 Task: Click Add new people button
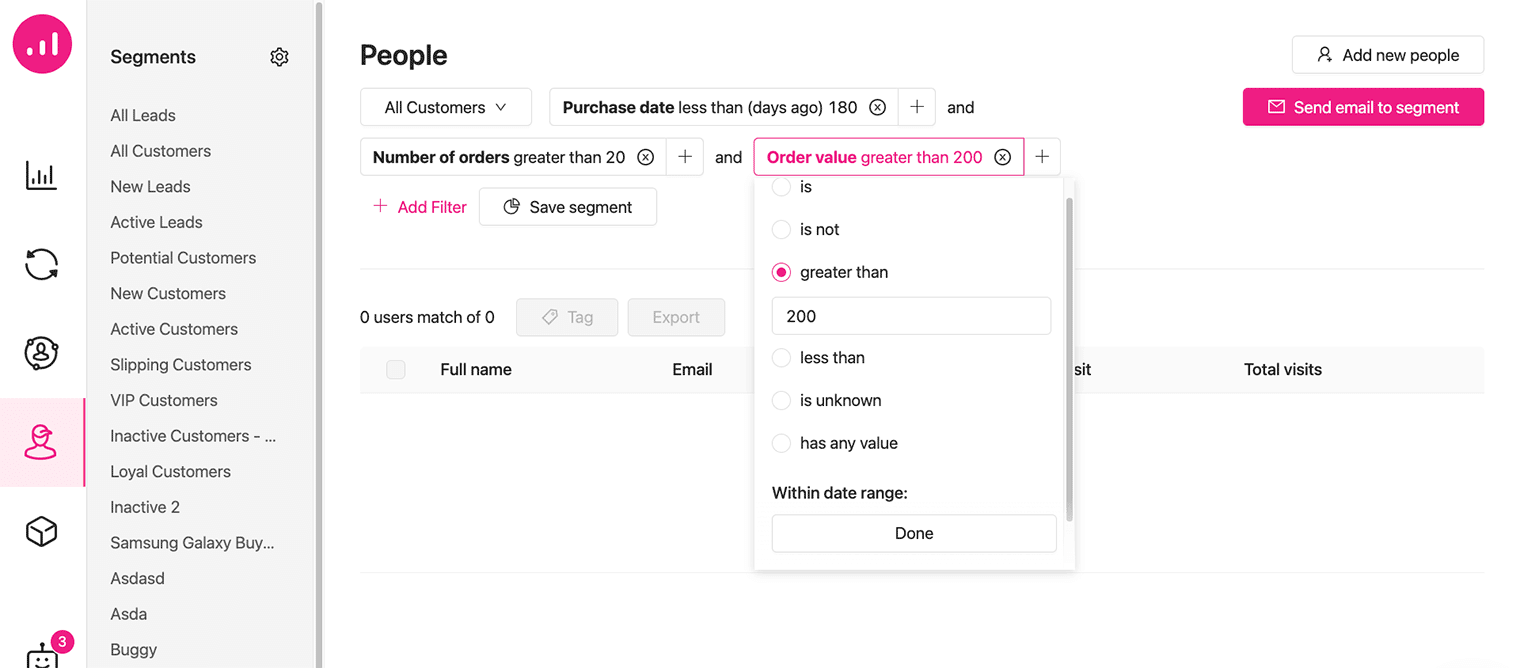(x=1388, y=55)
